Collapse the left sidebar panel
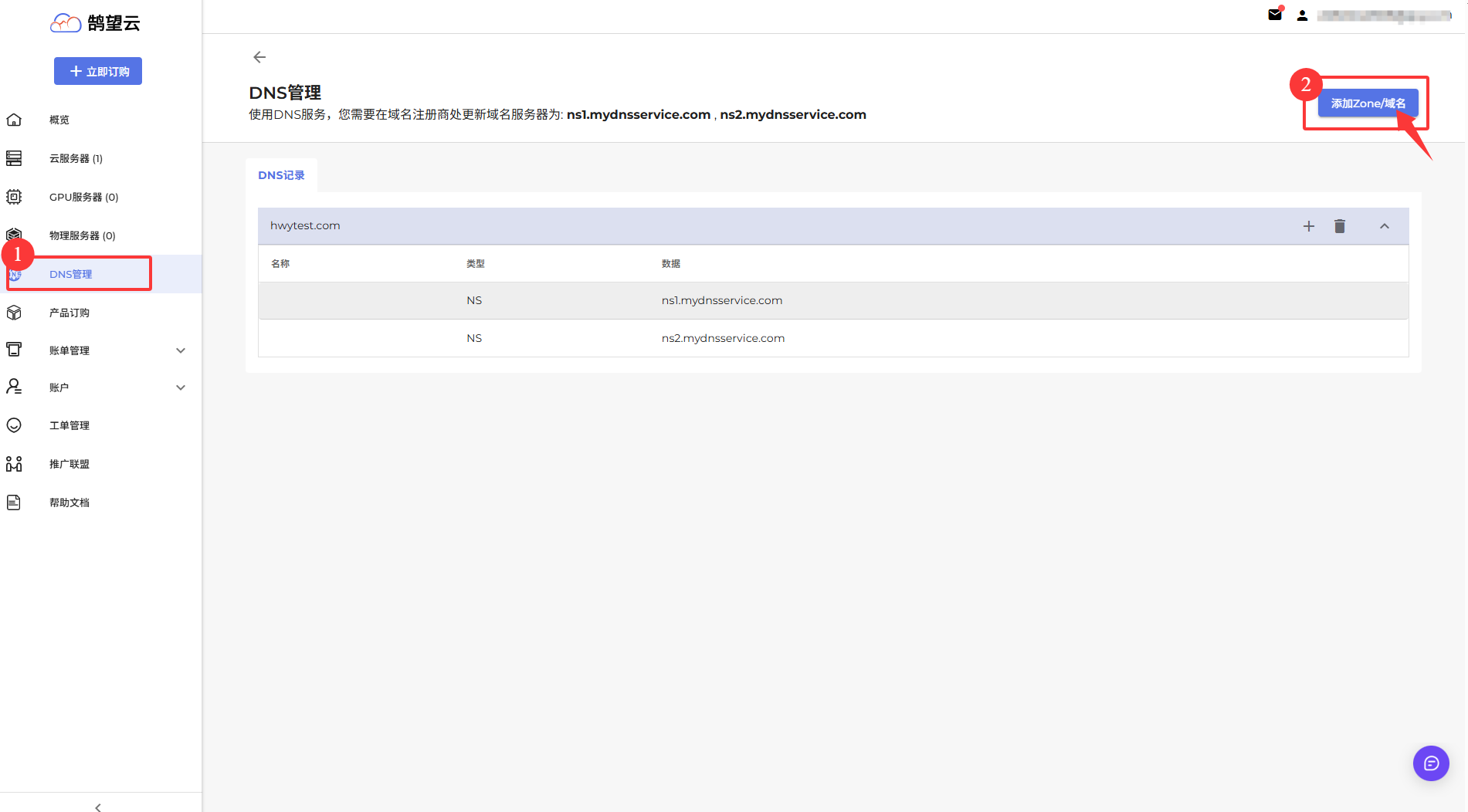1468x812 pixels. pos(98,807)
